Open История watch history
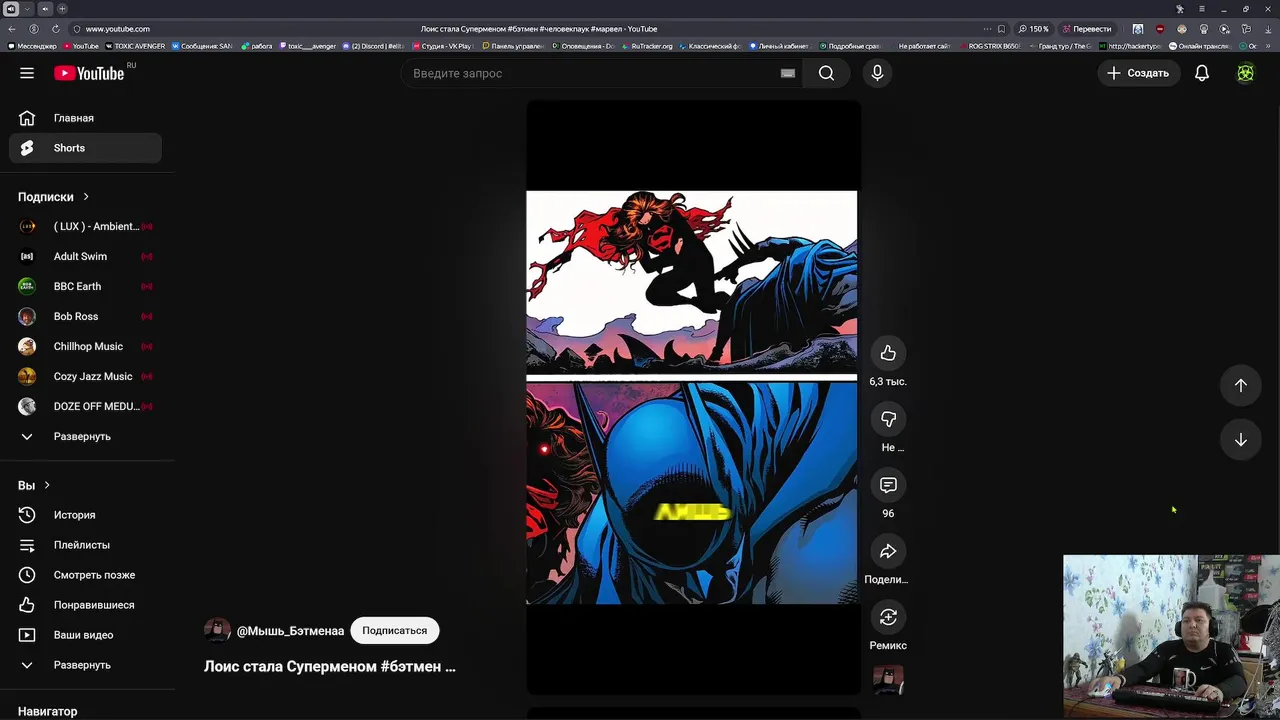 [x=86, y=515]
